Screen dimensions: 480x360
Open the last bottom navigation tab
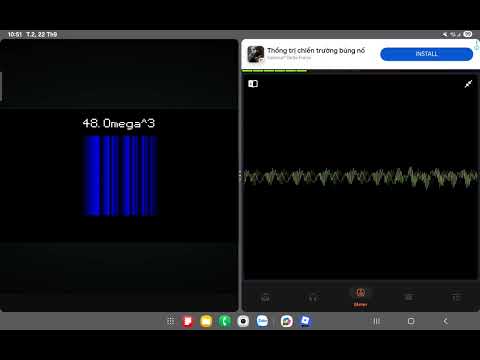tap(456, 297)
